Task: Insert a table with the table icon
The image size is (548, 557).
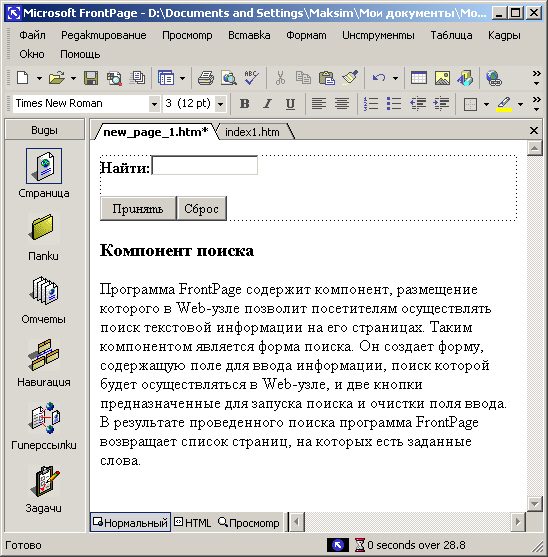Action: (x=419, y=78)
